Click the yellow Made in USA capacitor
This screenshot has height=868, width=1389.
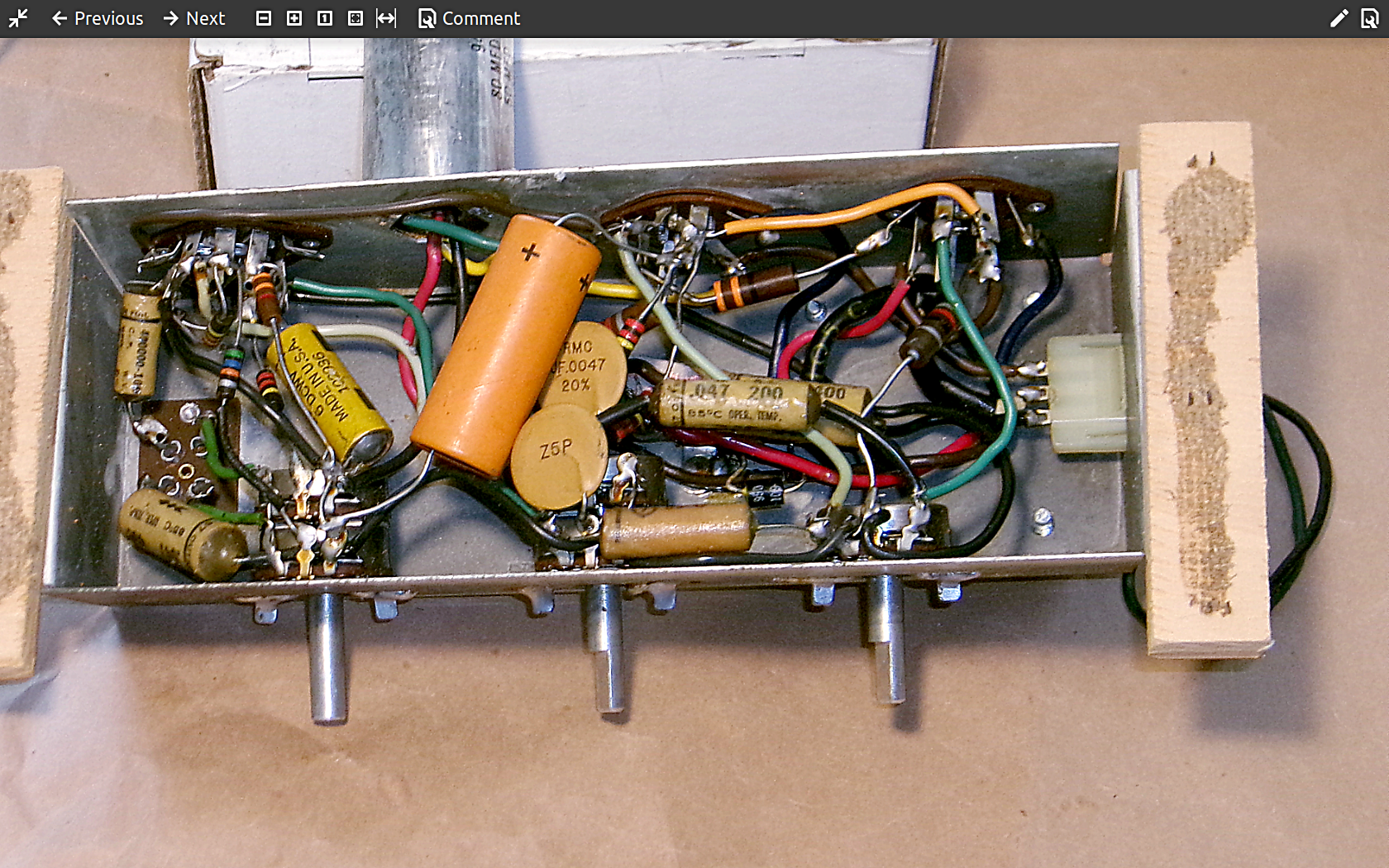pos(327,392)
